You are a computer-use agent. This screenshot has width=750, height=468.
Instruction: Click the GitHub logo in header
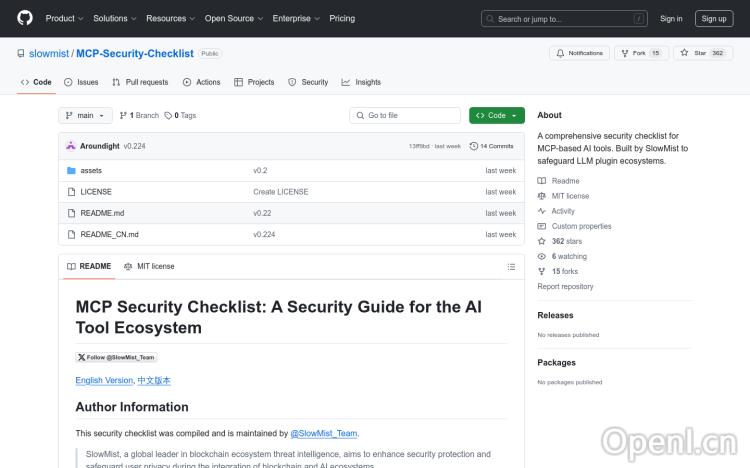24,18
